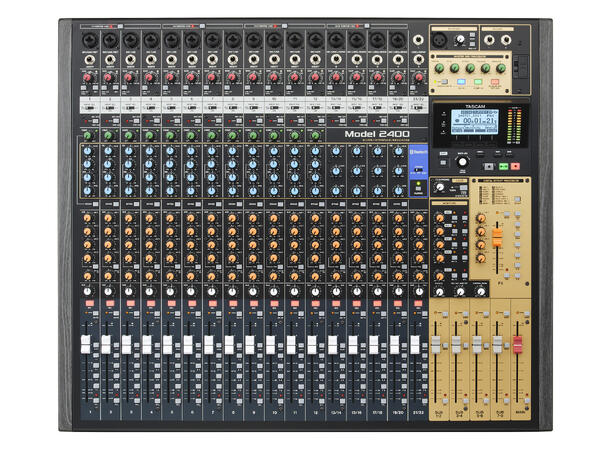
Task: Click the XLR combo input on channel 1
Action: tap(90, 40)
